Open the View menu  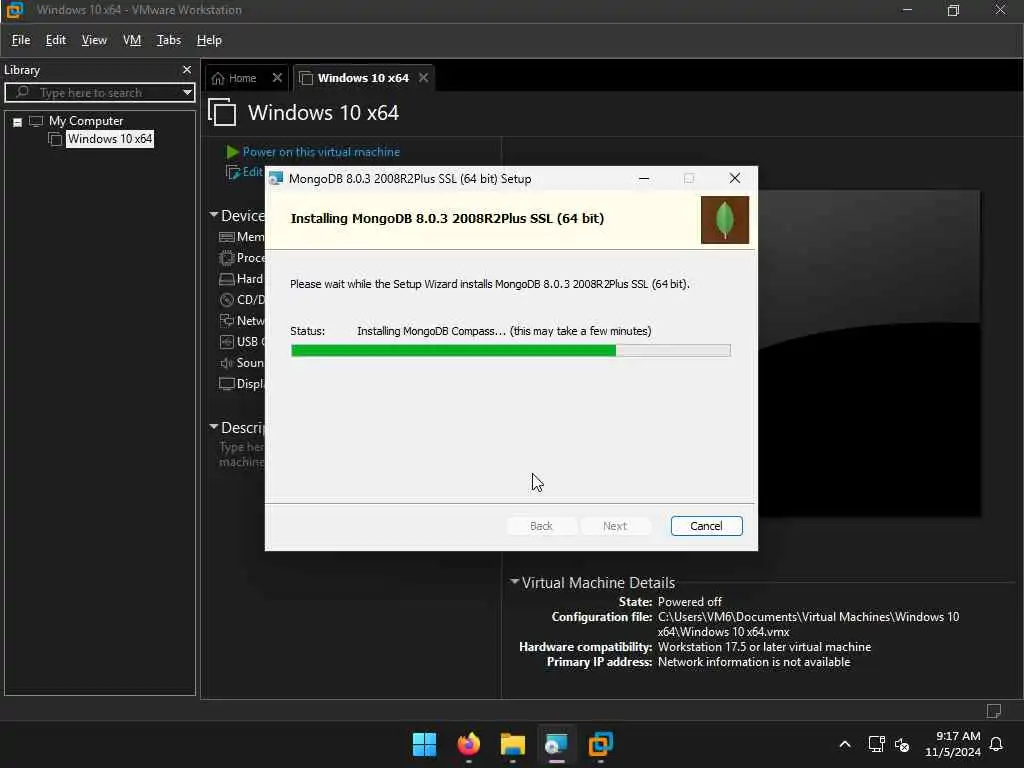coord(94,40)
